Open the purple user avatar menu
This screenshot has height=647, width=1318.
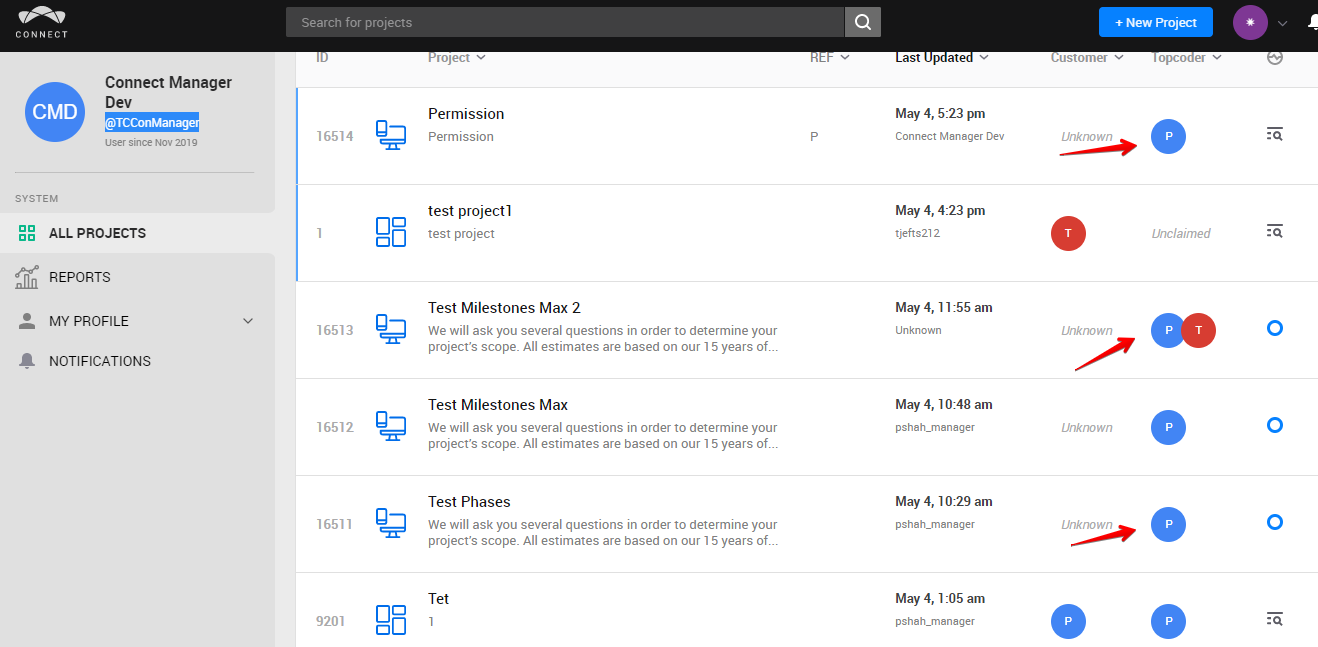pos(1250,22)
